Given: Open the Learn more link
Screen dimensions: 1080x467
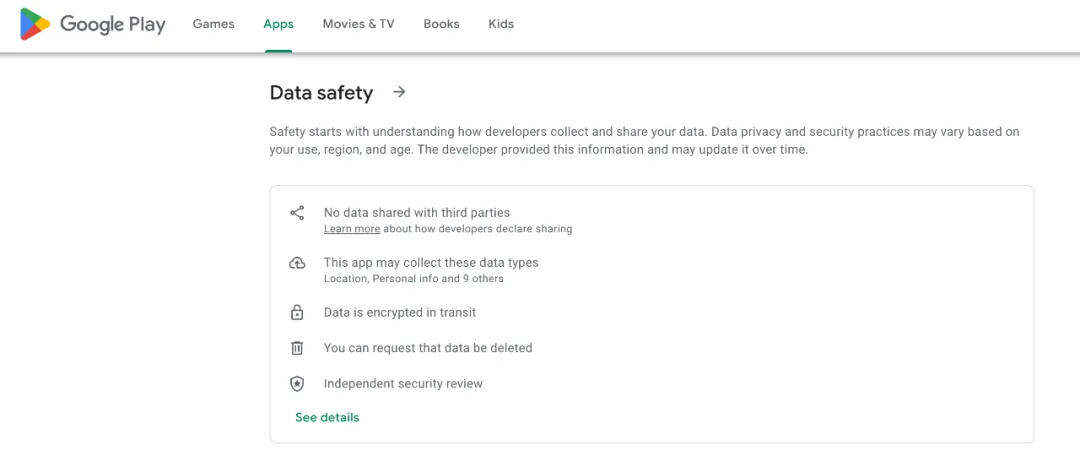Looking at the screenshot, I should [352, 229].
